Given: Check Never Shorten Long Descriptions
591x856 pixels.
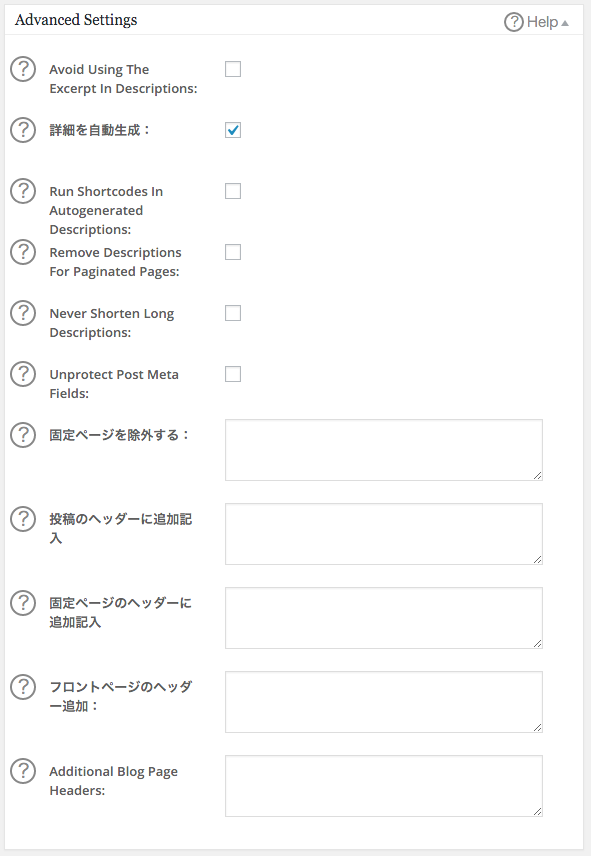Looking at the screenshot, I should point(233,313).
